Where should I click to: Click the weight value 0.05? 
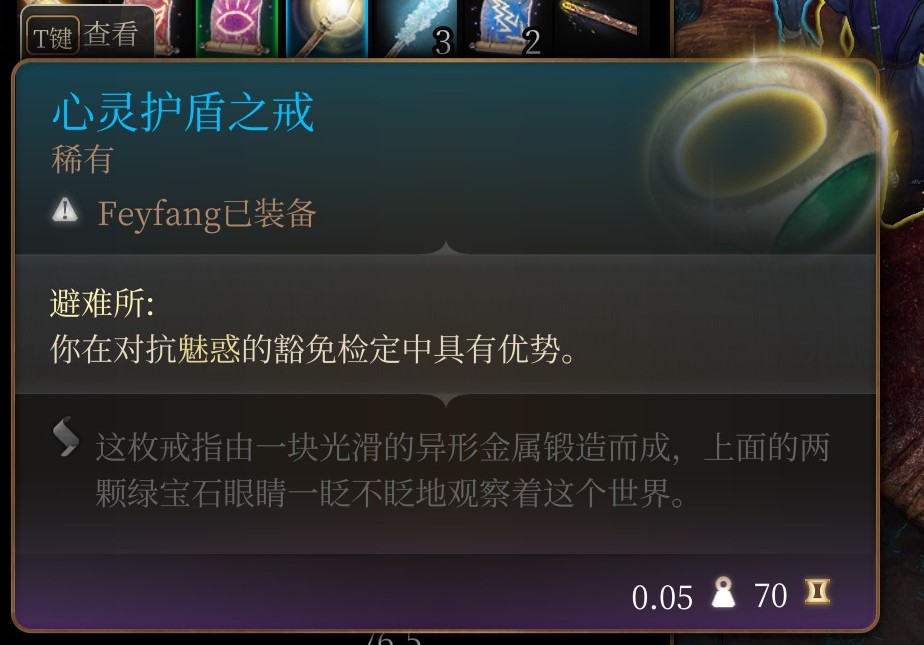tap(662, 597)
